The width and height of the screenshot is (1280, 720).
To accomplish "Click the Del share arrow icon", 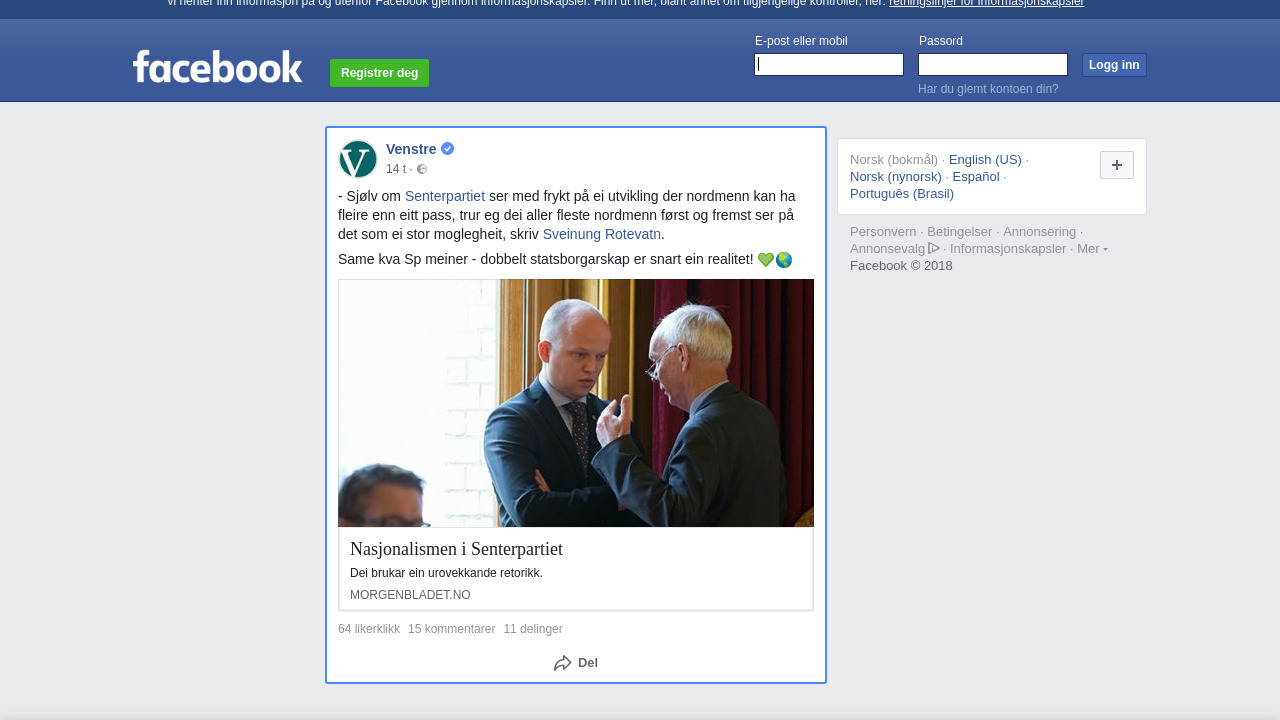I will coord(563,663).
